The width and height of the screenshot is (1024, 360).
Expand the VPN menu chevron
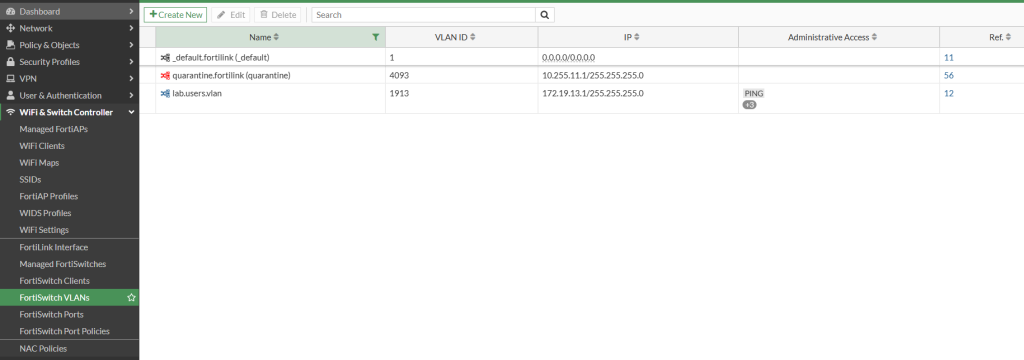pyautogui.click(x=131, y=78)
